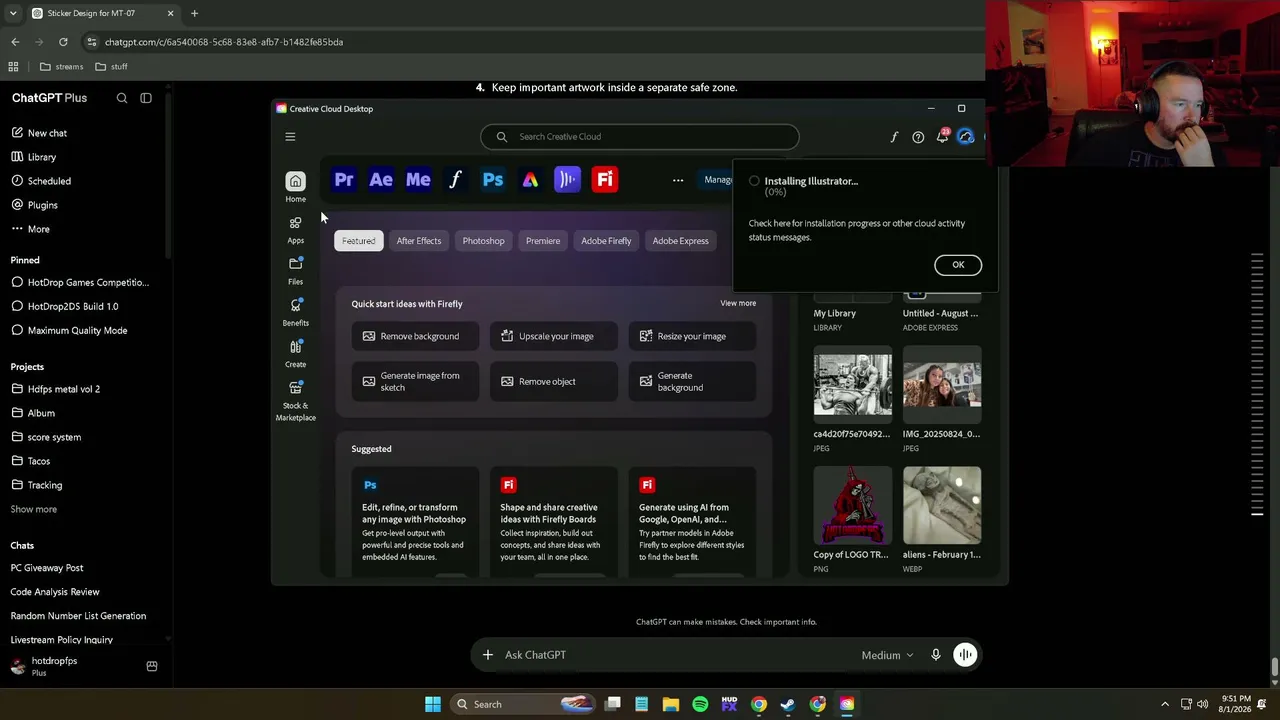Viewport: 1280px width, 720px height.
Task: Select the Adobe Firefly filter tab
Action: (606, 241)
